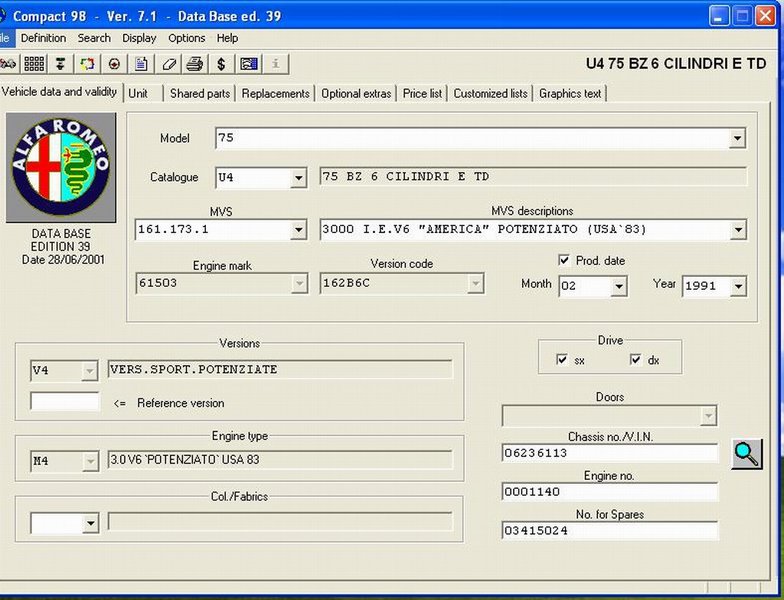Click the magnifier chassis search button

pos(746,454)
